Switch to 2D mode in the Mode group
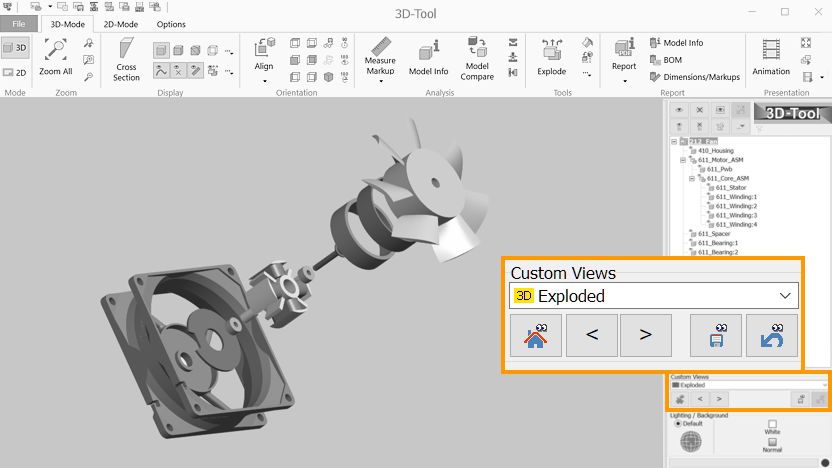 15,72
